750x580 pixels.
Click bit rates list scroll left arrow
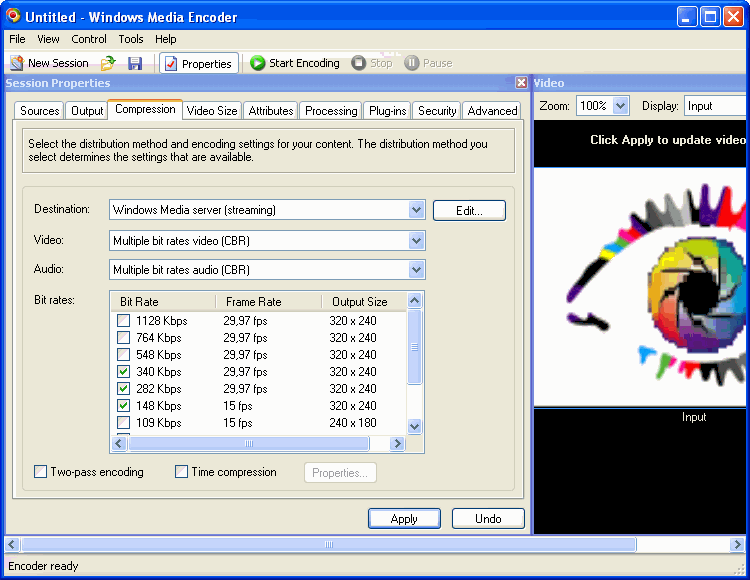[x=119, y=444]
